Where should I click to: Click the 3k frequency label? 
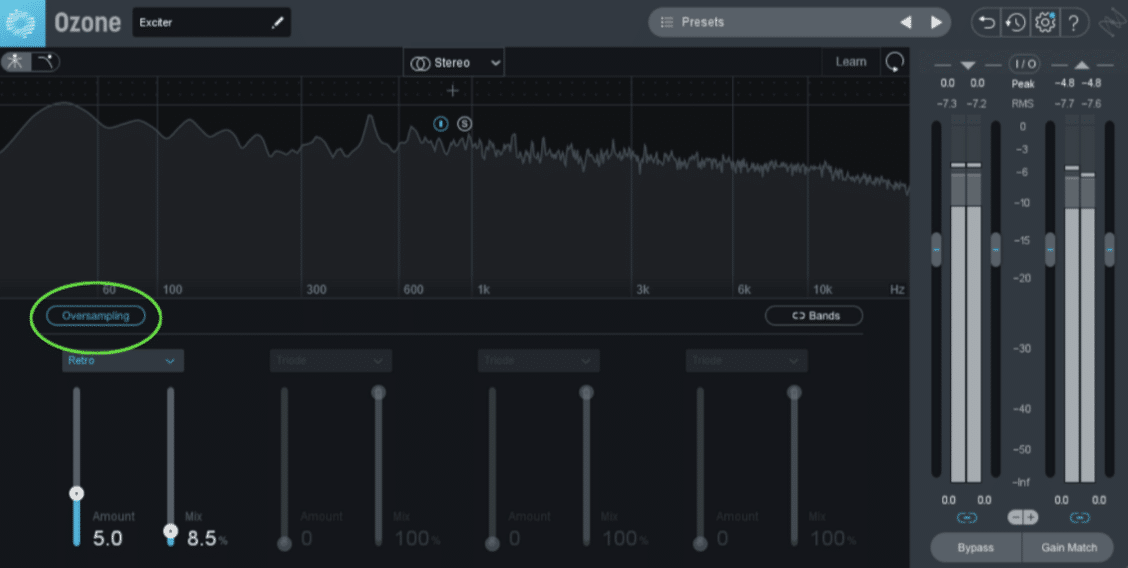tap(642, 290)
